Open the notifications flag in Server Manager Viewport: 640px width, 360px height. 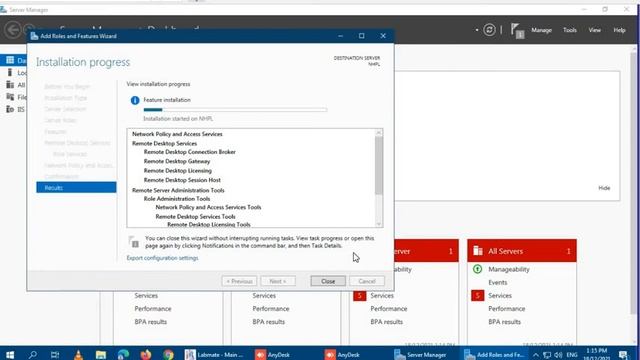coord(517,31)
